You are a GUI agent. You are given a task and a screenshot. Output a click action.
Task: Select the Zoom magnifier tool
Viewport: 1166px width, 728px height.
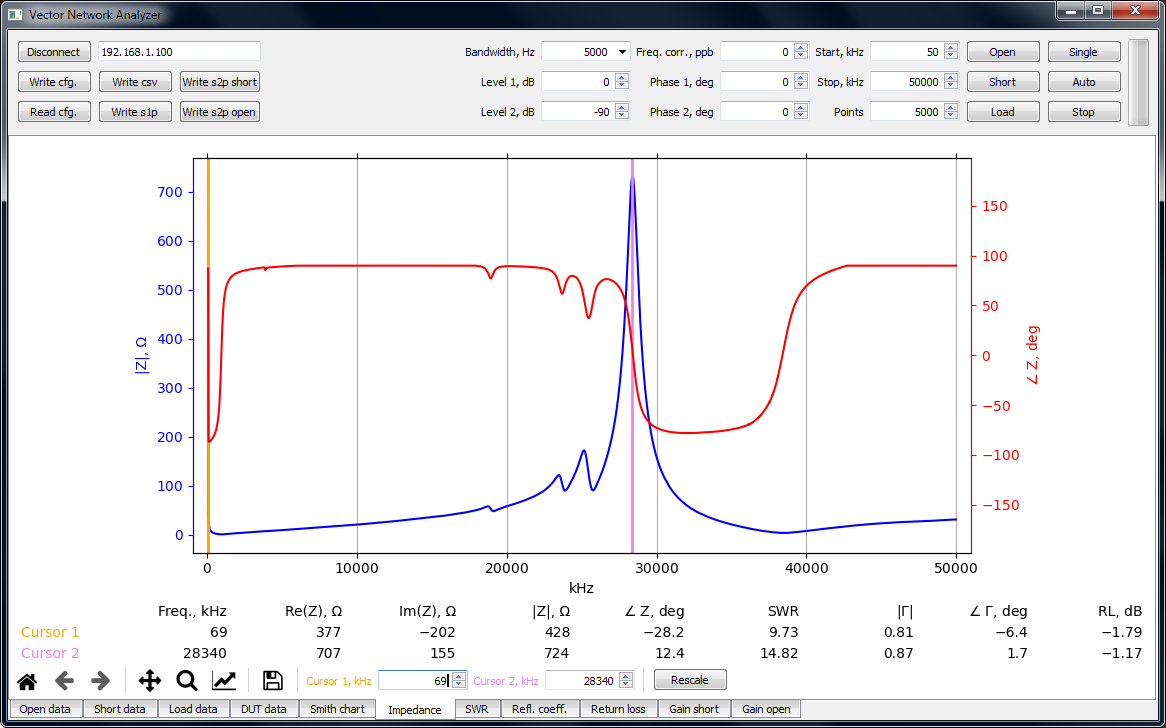pos(187,681)
